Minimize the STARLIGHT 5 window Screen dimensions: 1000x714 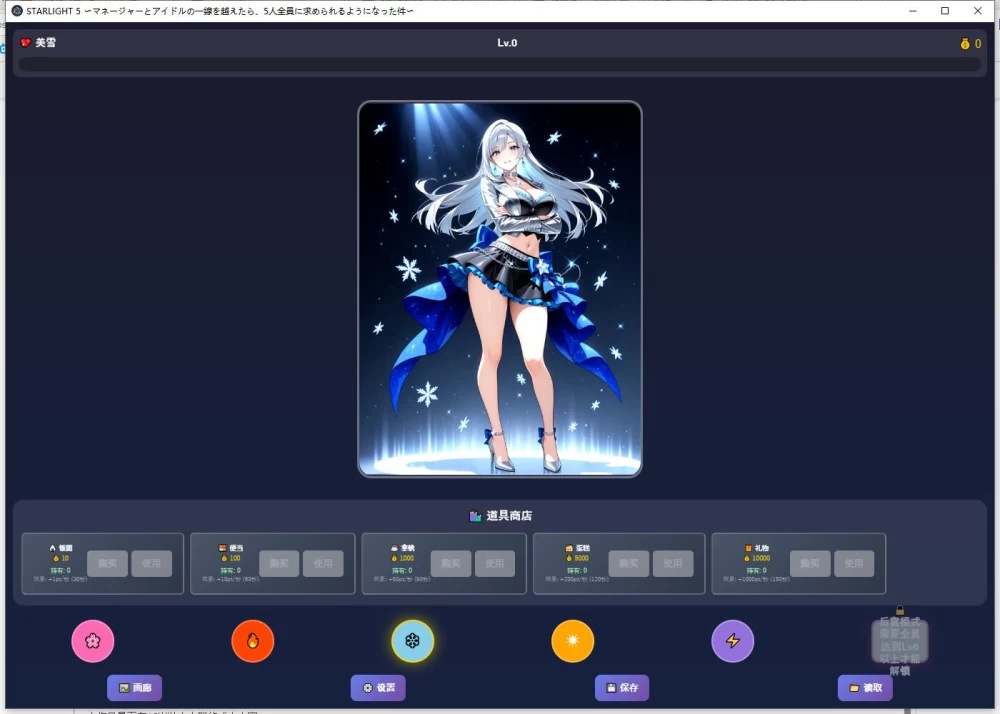(x=913, y=11)
